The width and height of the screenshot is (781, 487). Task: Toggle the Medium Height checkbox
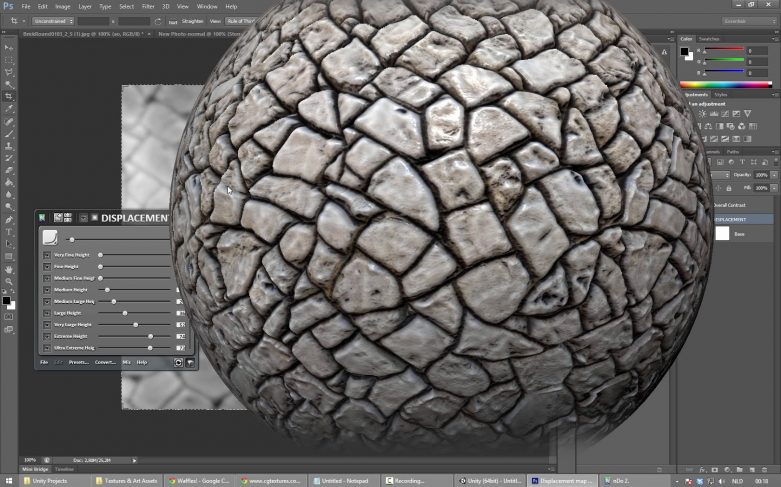47,290
